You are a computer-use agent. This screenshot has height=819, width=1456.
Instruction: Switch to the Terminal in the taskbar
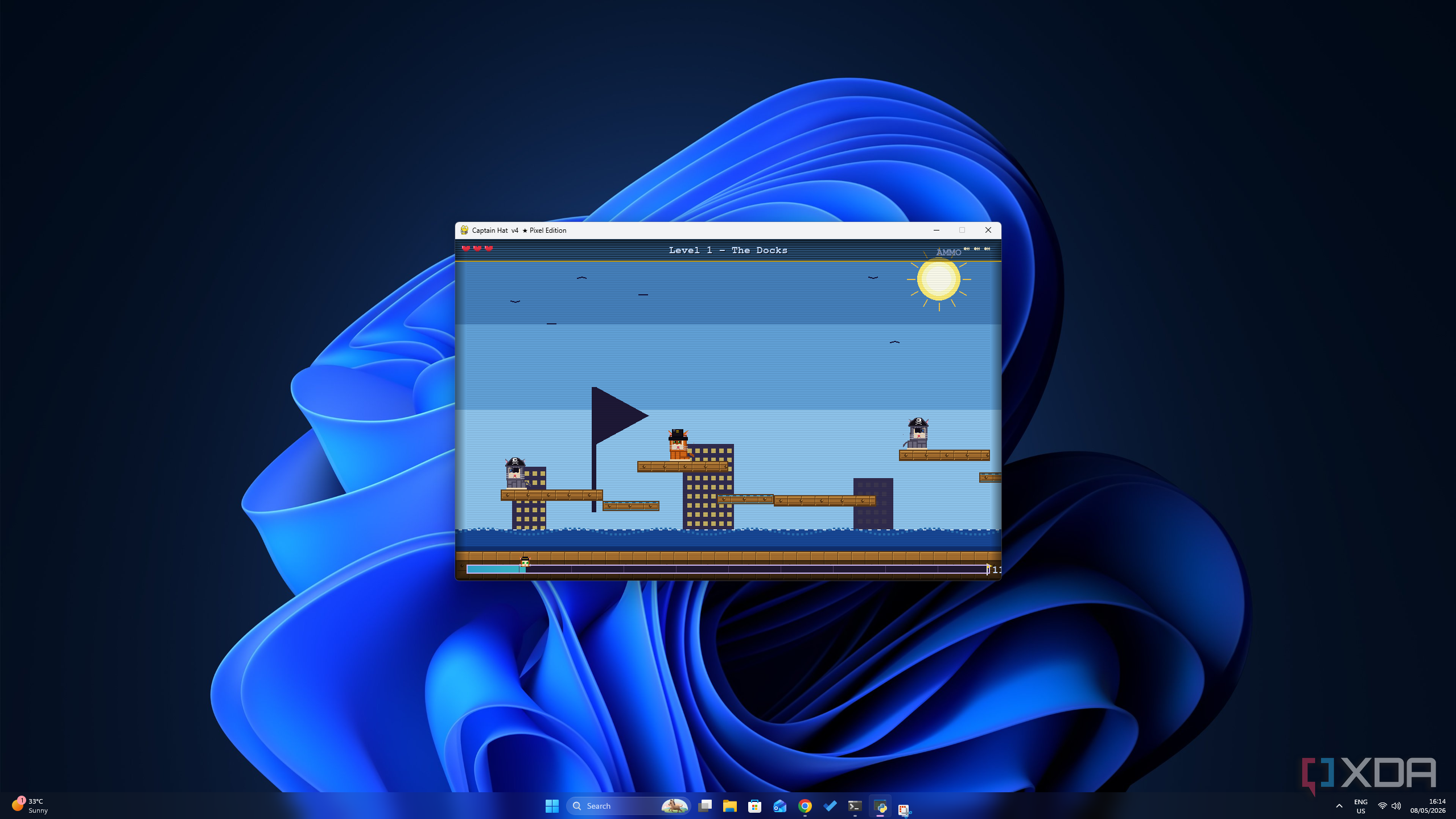pyautogui.click(x=855, y=806)
